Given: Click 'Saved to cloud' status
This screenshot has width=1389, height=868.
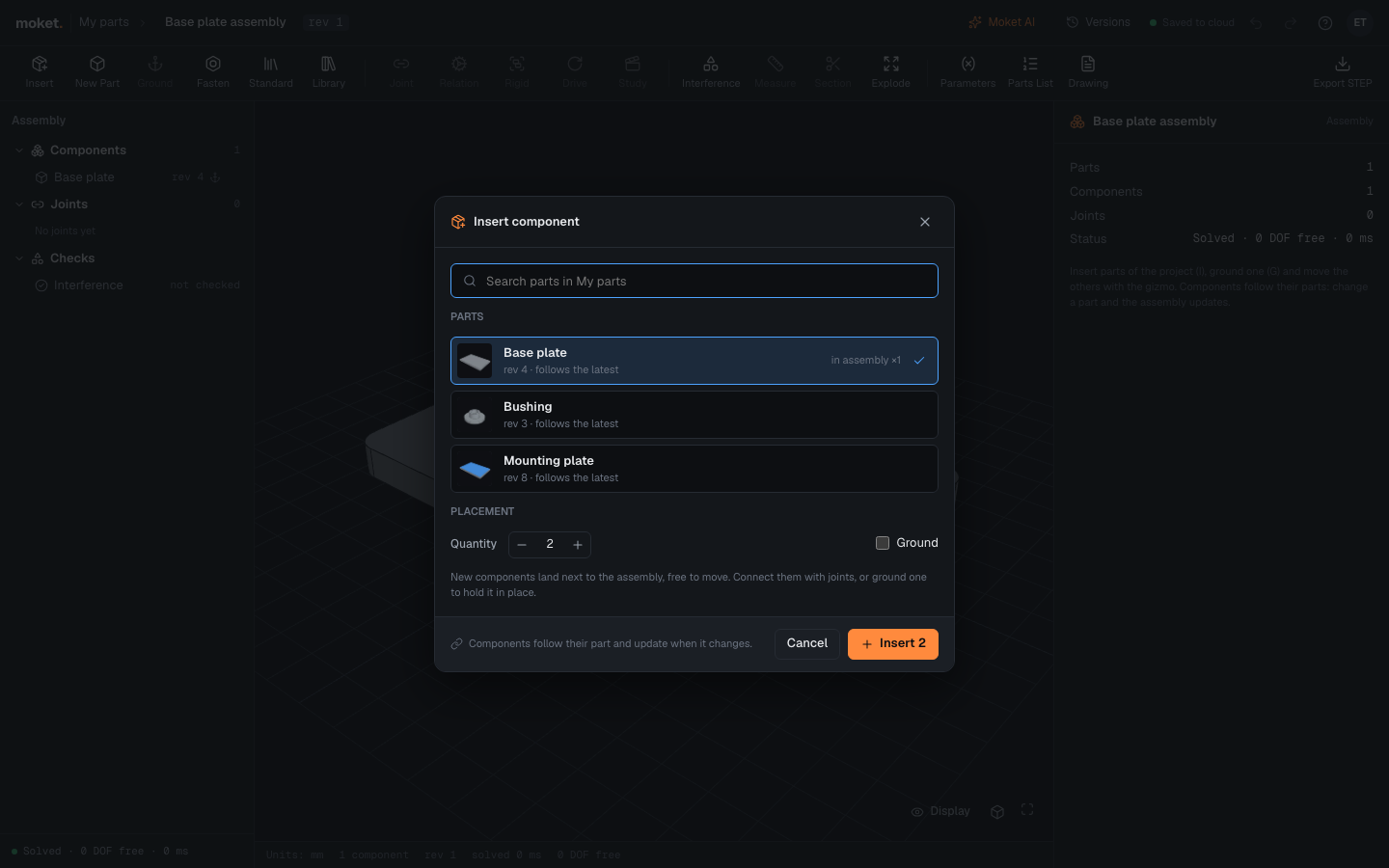Looking at the screenshot, I should (x=1192, y=22).
